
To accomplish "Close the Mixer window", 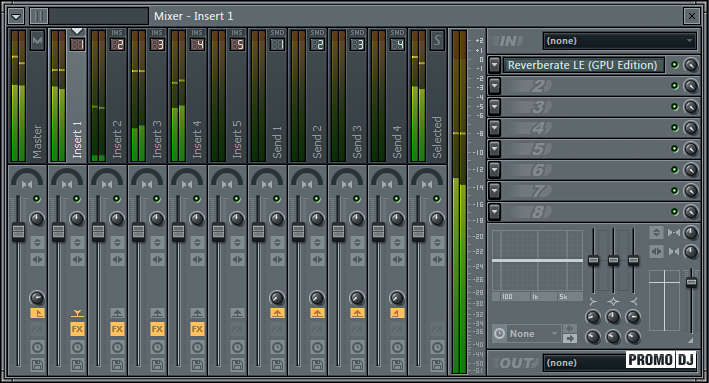I will pos(692,17).
